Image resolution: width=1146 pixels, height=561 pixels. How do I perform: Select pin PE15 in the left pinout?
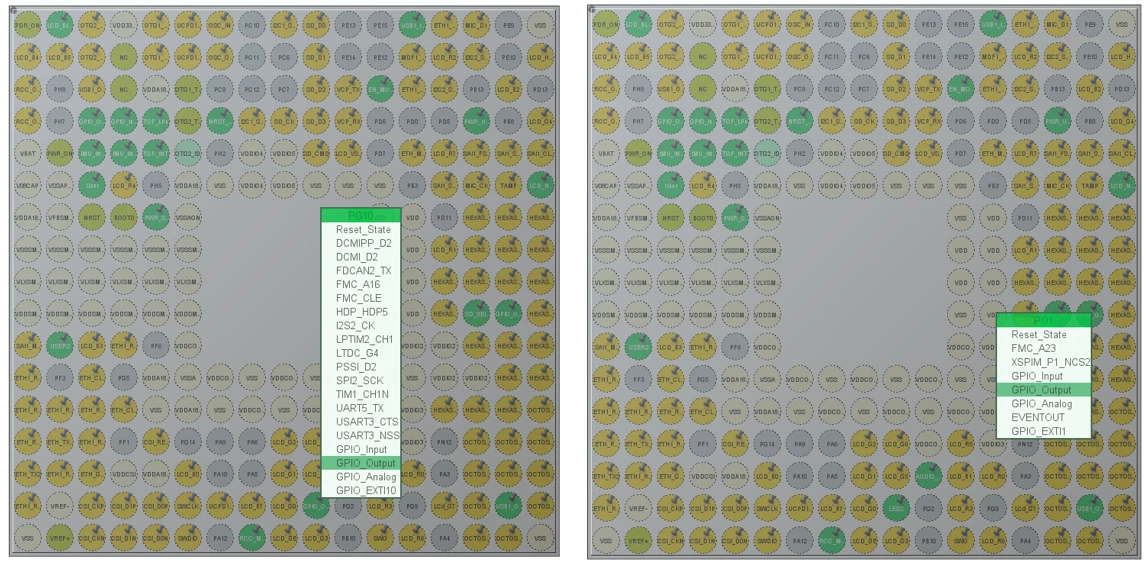point(381,25)
